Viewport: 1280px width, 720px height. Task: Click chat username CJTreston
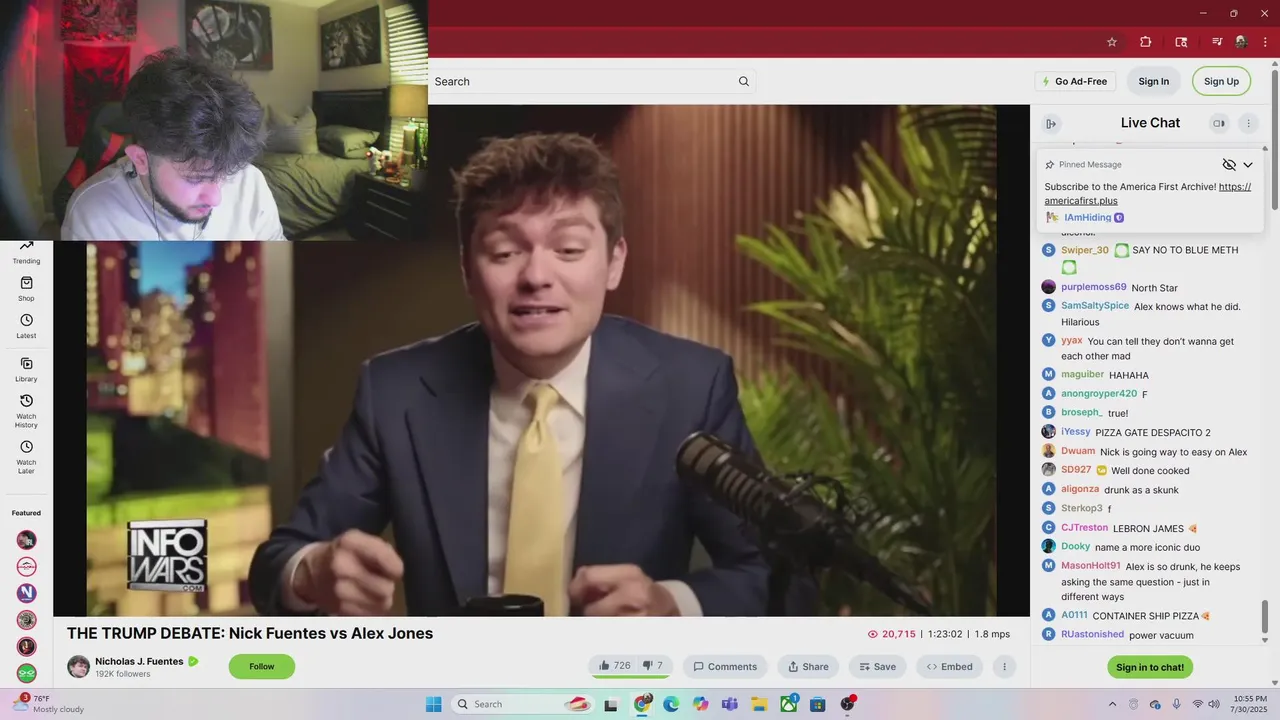pyautogui.click(x=1084, y=528)
